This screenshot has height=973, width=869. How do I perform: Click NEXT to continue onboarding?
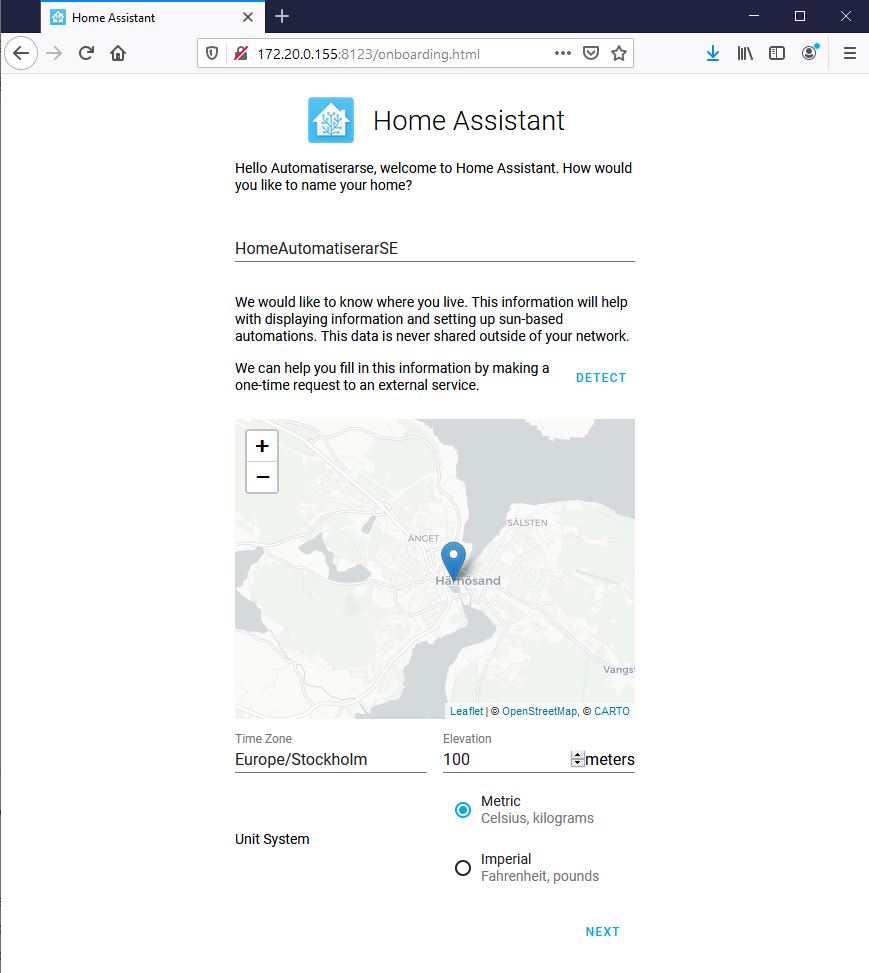pos(602,931)
